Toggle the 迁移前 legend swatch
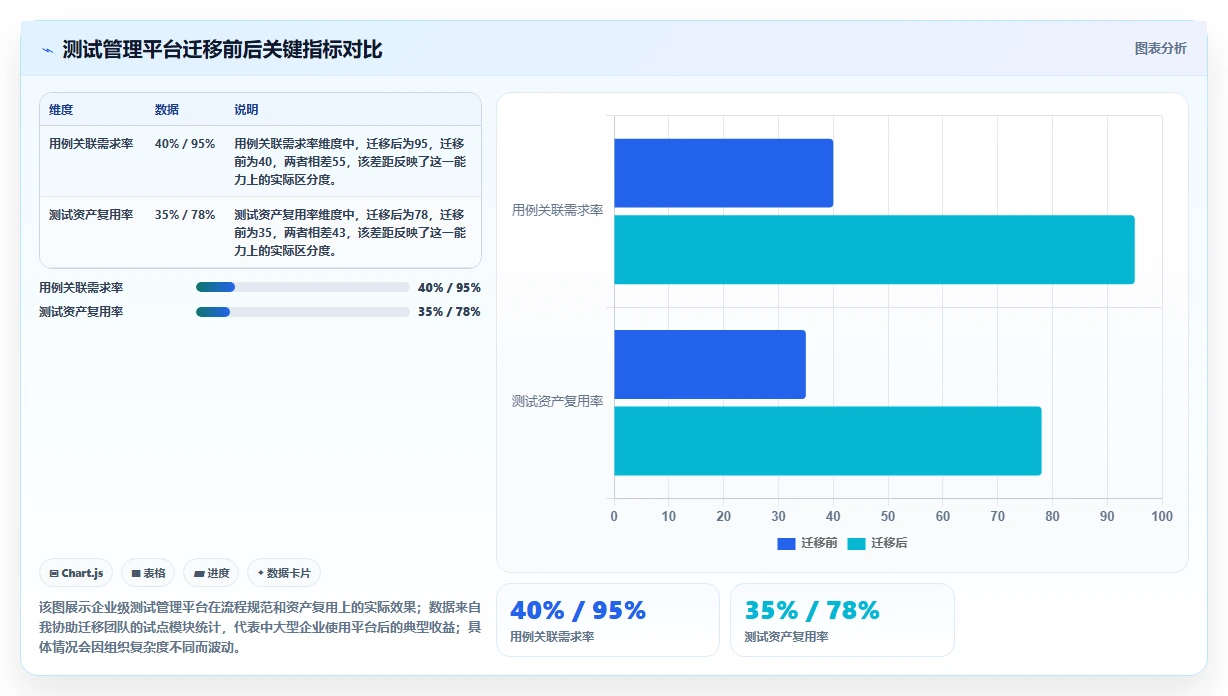 click(786, 543)
